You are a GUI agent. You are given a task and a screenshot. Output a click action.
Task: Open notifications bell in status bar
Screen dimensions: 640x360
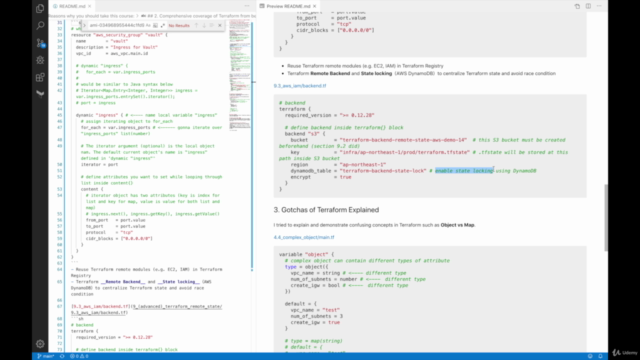(x=600, y=356)
